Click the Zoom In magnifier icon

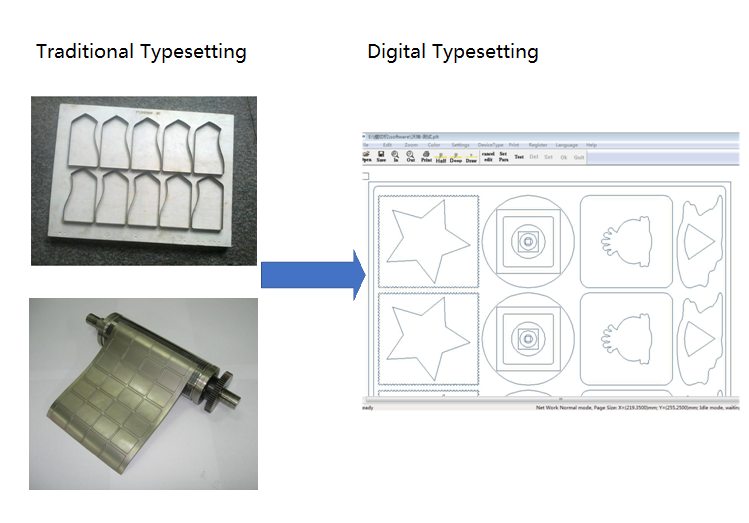coord(396,156)
